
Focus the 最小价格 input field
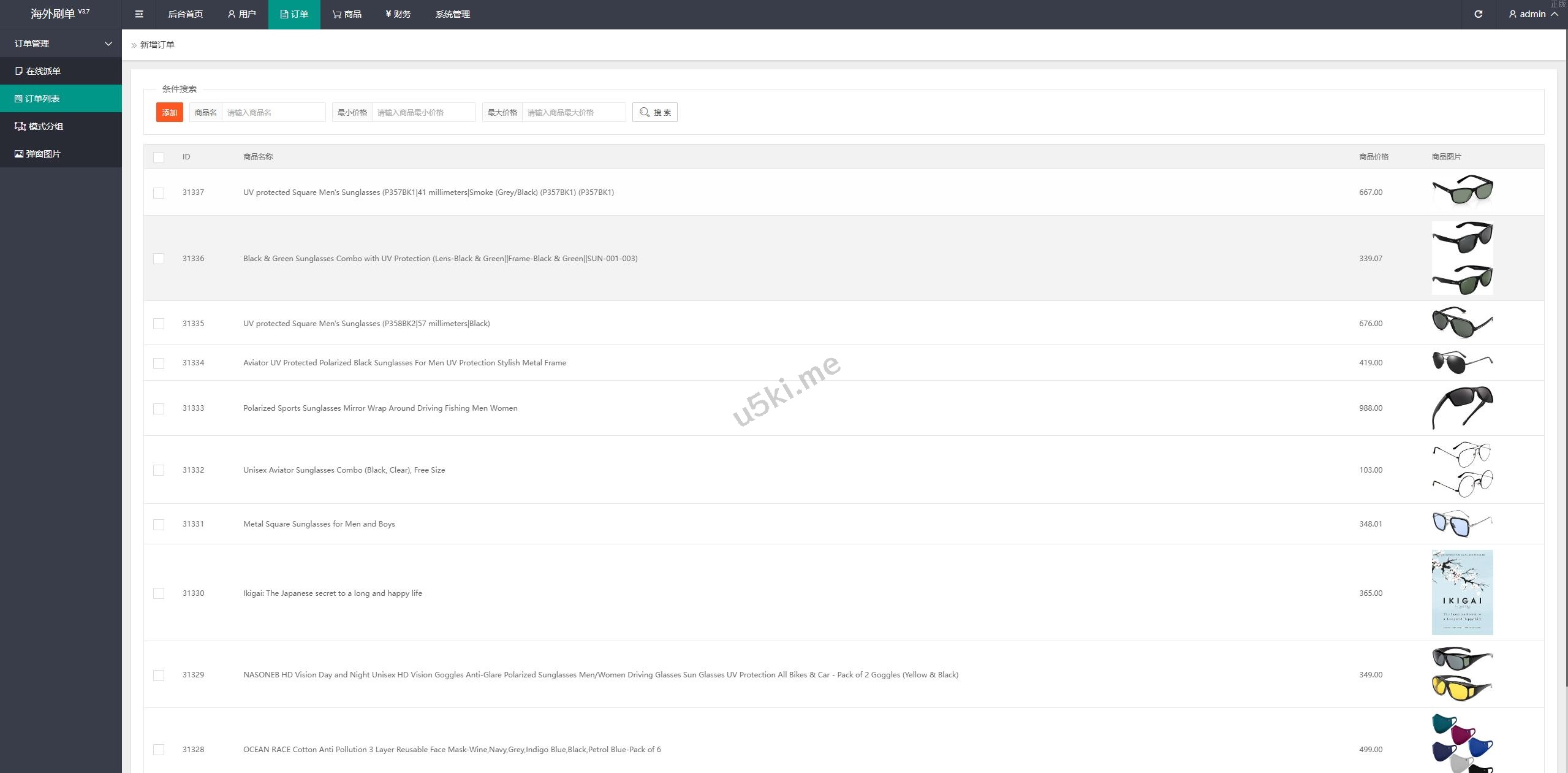423,112
